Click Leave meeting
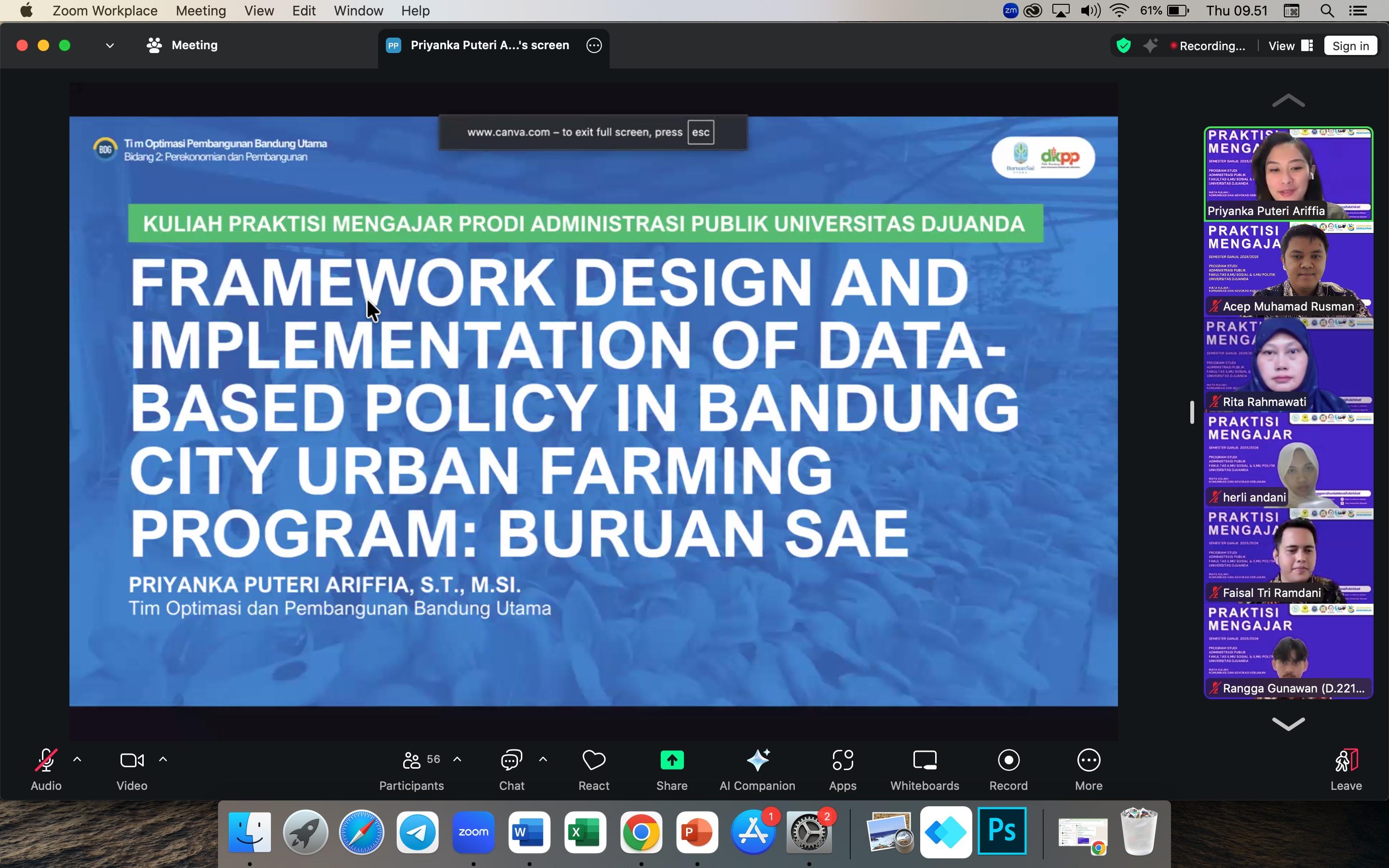This screenshot has height=868, width=1389. [x=1346, y=769]
